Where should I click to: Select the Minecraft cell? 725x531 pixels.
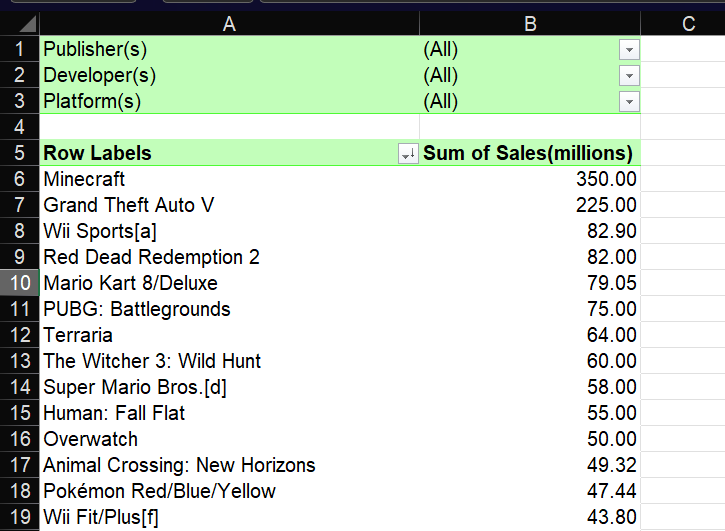[x=229, y=179]
